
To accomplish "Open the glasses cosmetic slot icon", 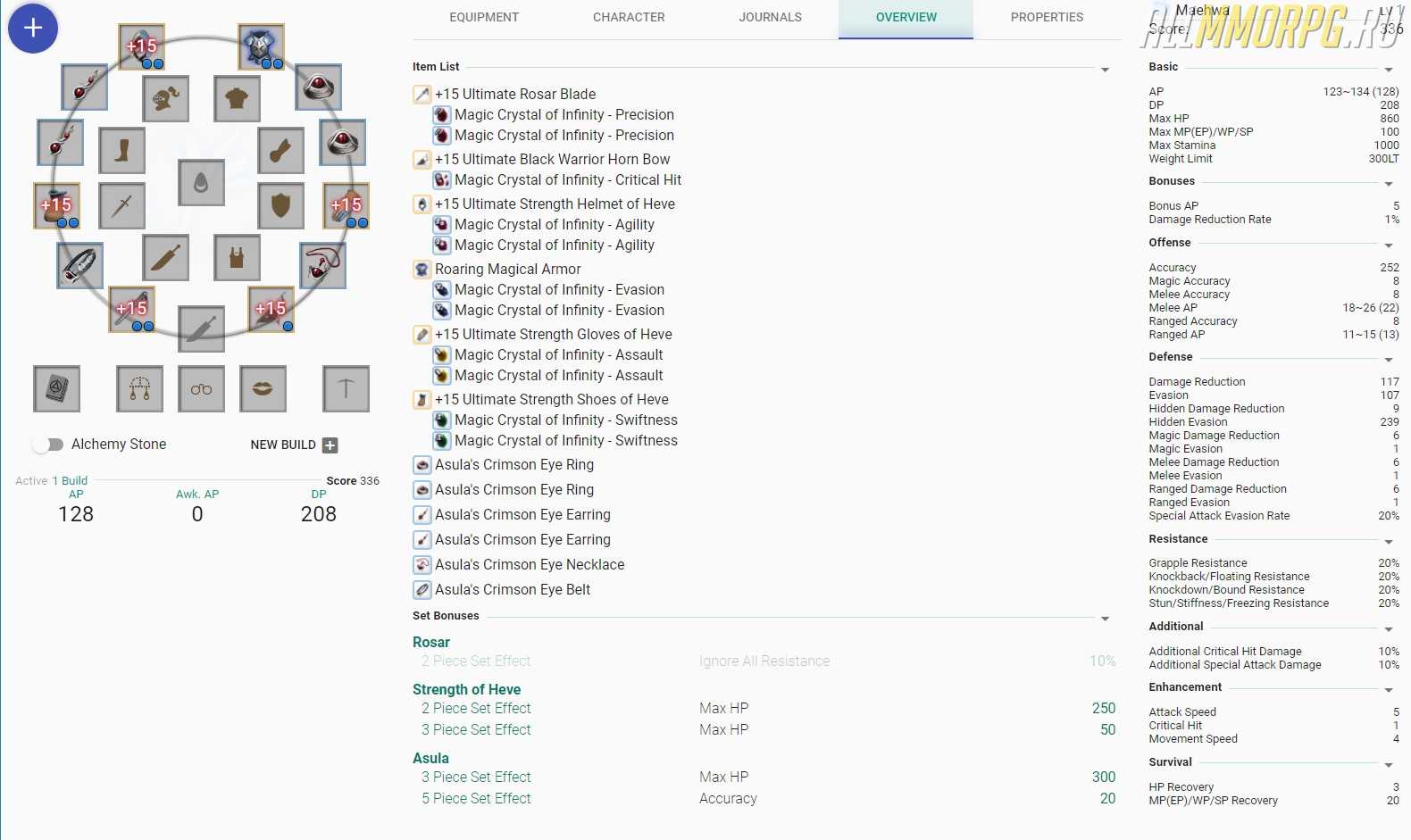I will tap(202, 388).
